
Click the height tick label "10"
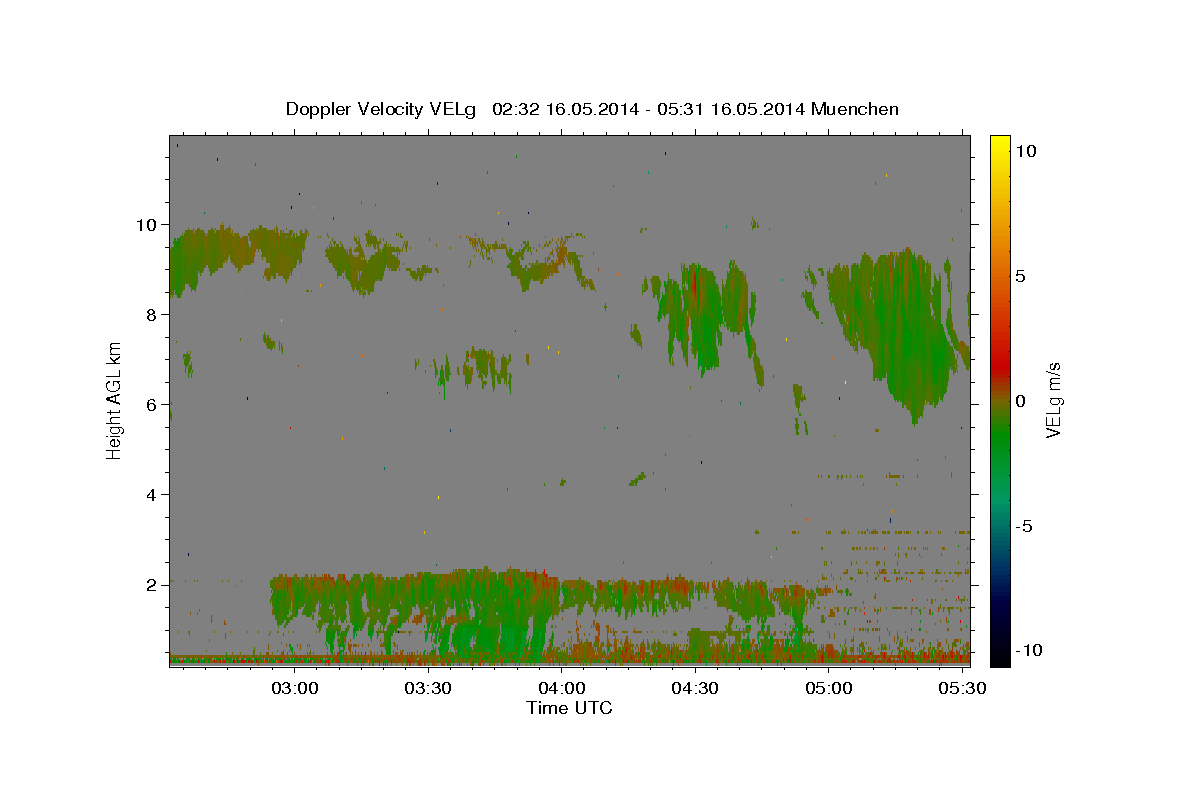[x=148, y=225]
